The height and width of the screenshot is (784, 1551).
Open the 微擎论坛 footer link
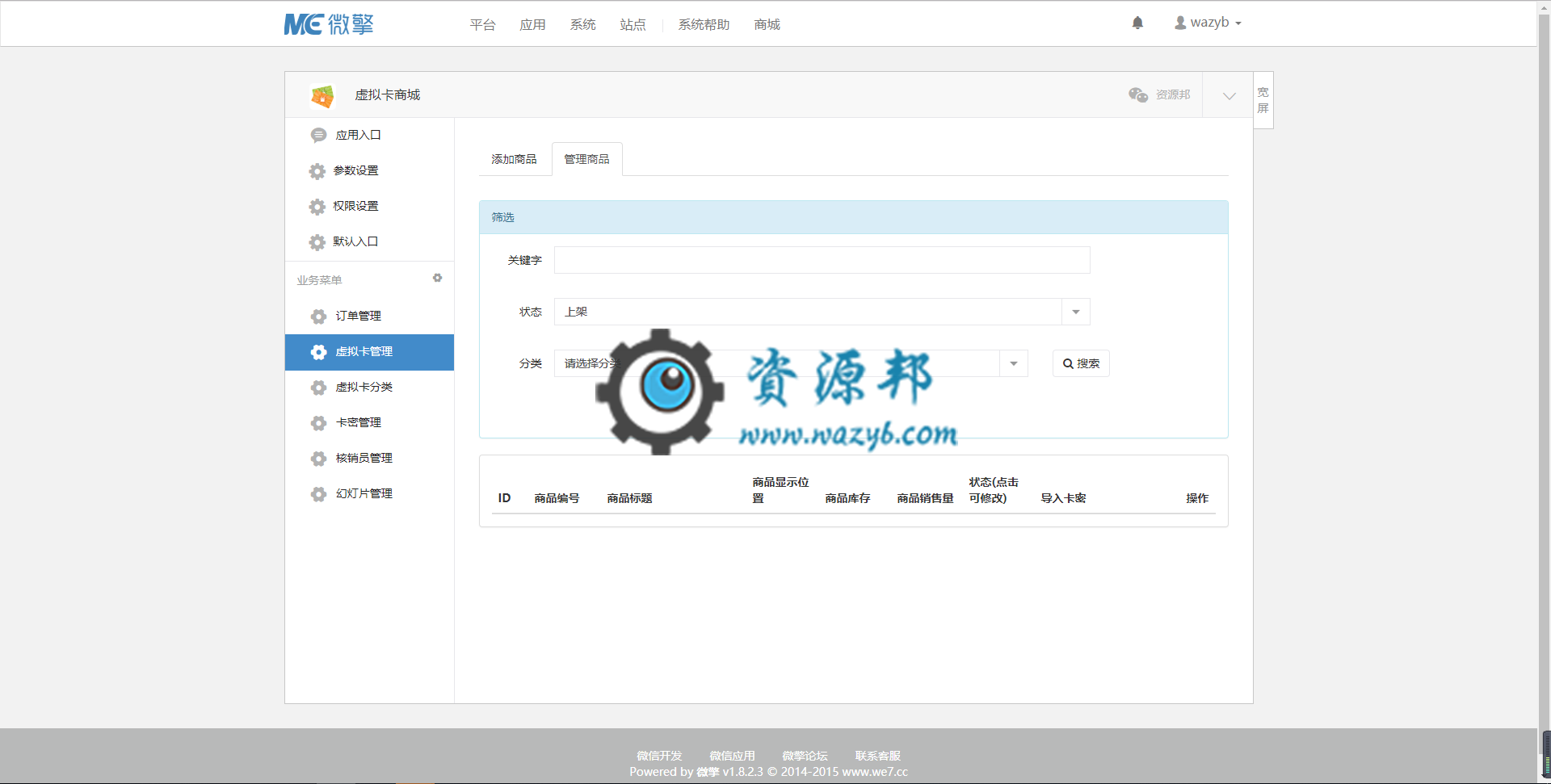(x=805, y=756)
